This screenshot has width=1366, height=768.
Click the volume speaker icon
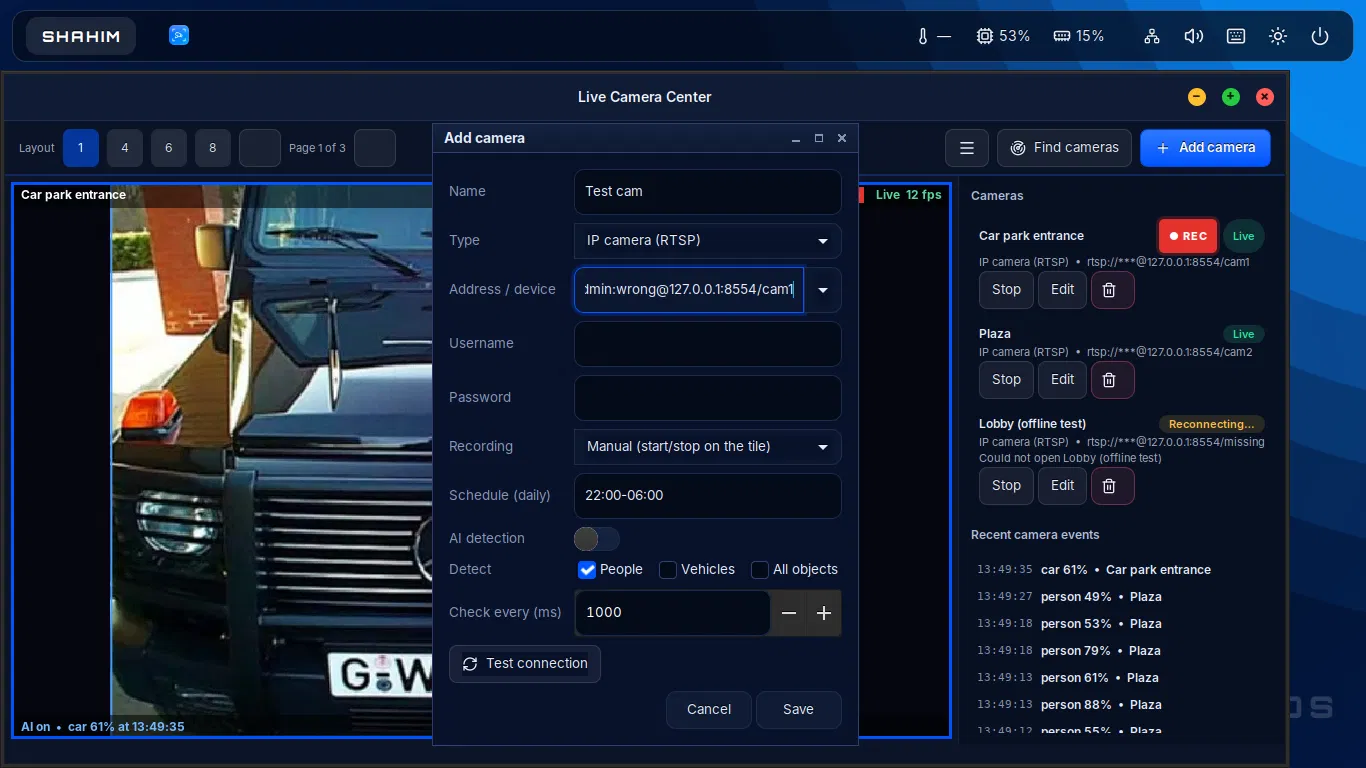tap(1194, 36)
